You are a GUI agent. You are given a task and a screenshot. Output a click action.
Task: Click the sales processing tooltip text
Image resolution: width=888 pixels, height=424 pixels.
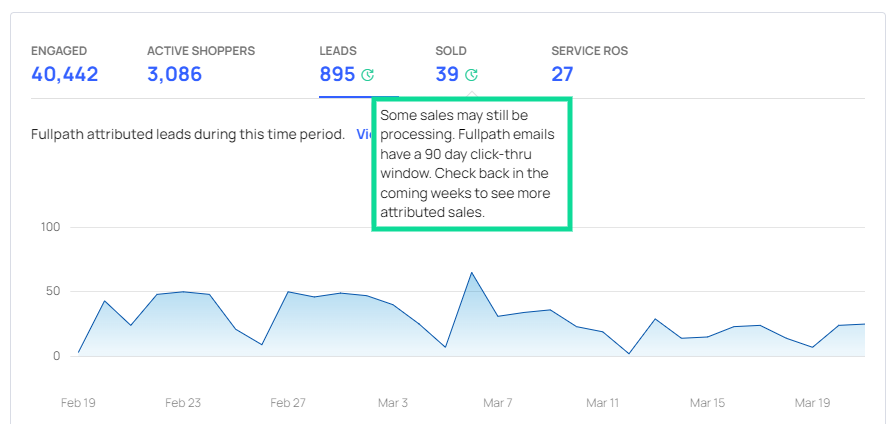pyautogui.click(x=471, y=164)
